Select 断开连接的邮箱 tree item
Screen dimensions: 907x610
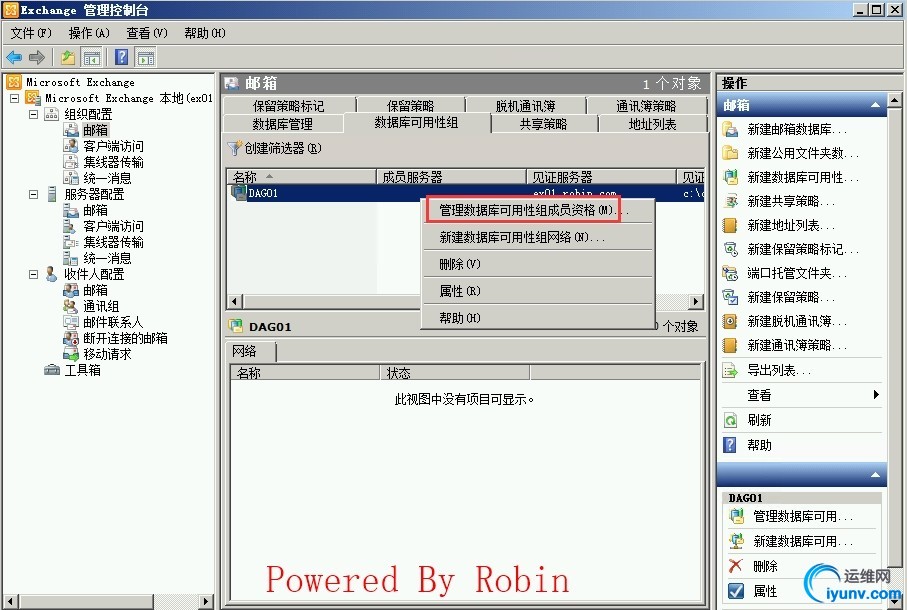click(x=126, y=338)
